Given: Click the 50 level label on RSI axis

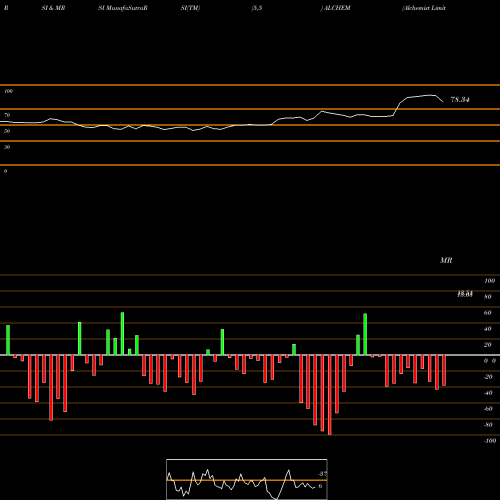Looking at the screenshot, I should tap(7, 131).
